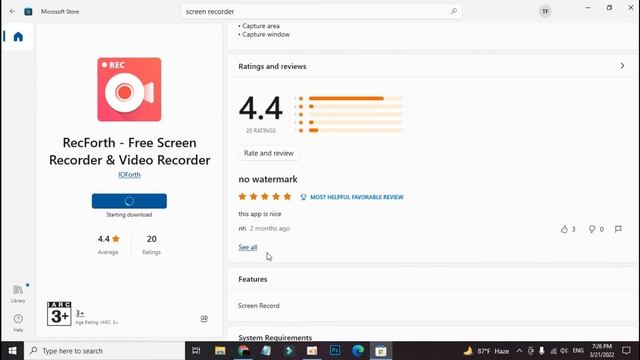Image resolution: width=640 pixels, height=360 pixels.
Task: Click the 'Capture window' bullet text
Action: 266,35
